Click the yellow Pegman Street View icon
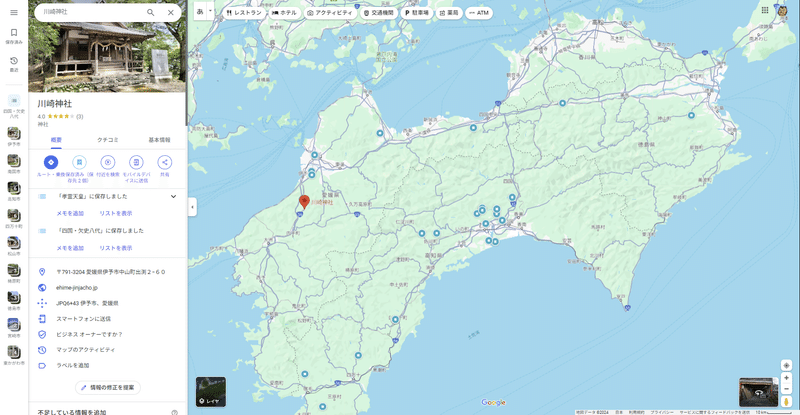Viewport: 800px width, 415px height. click(786, 402)
